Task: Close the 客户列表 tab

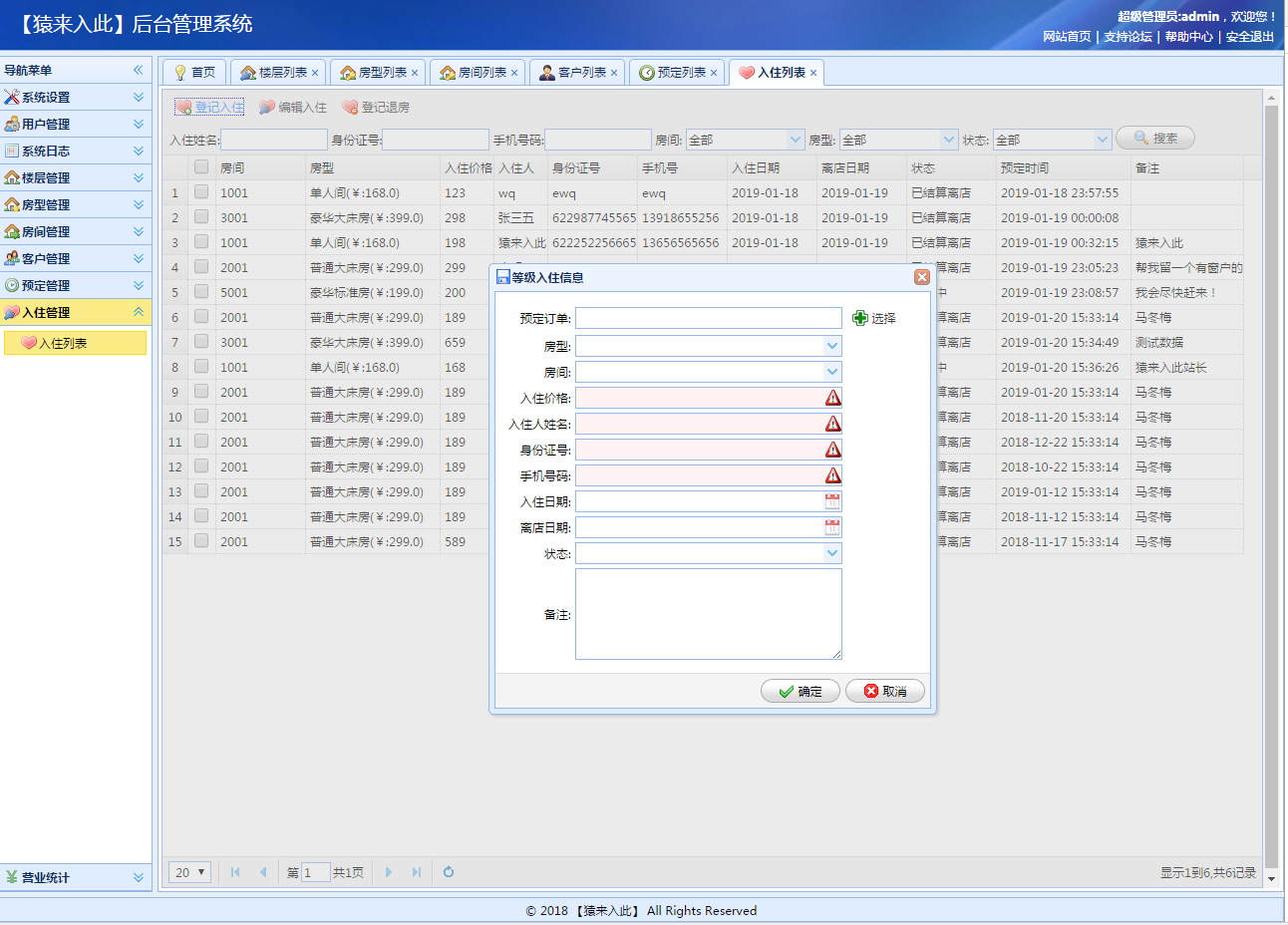Action: (614, 73)
